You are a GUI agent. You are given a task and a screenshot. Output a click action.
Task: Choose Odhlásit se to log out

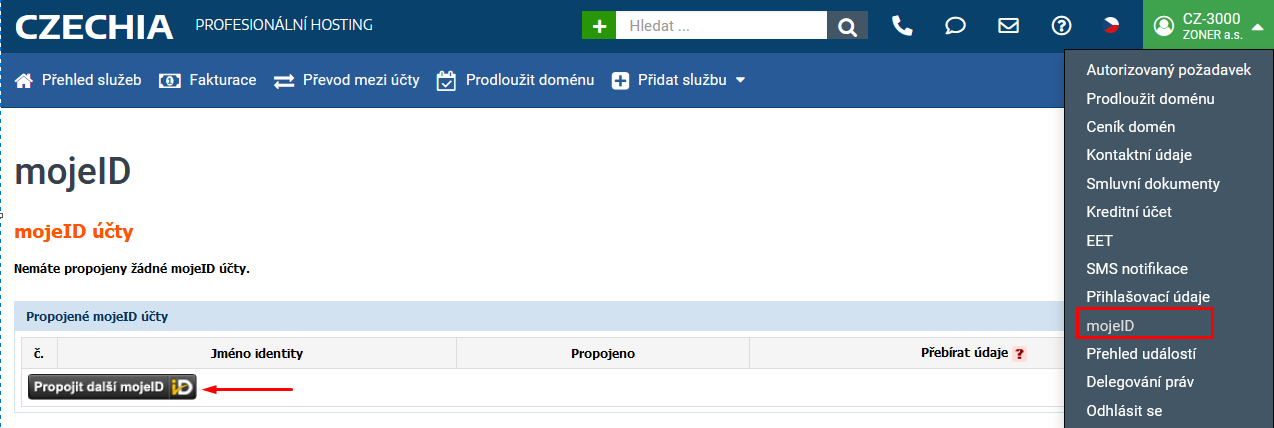[x=1124, y=410]
